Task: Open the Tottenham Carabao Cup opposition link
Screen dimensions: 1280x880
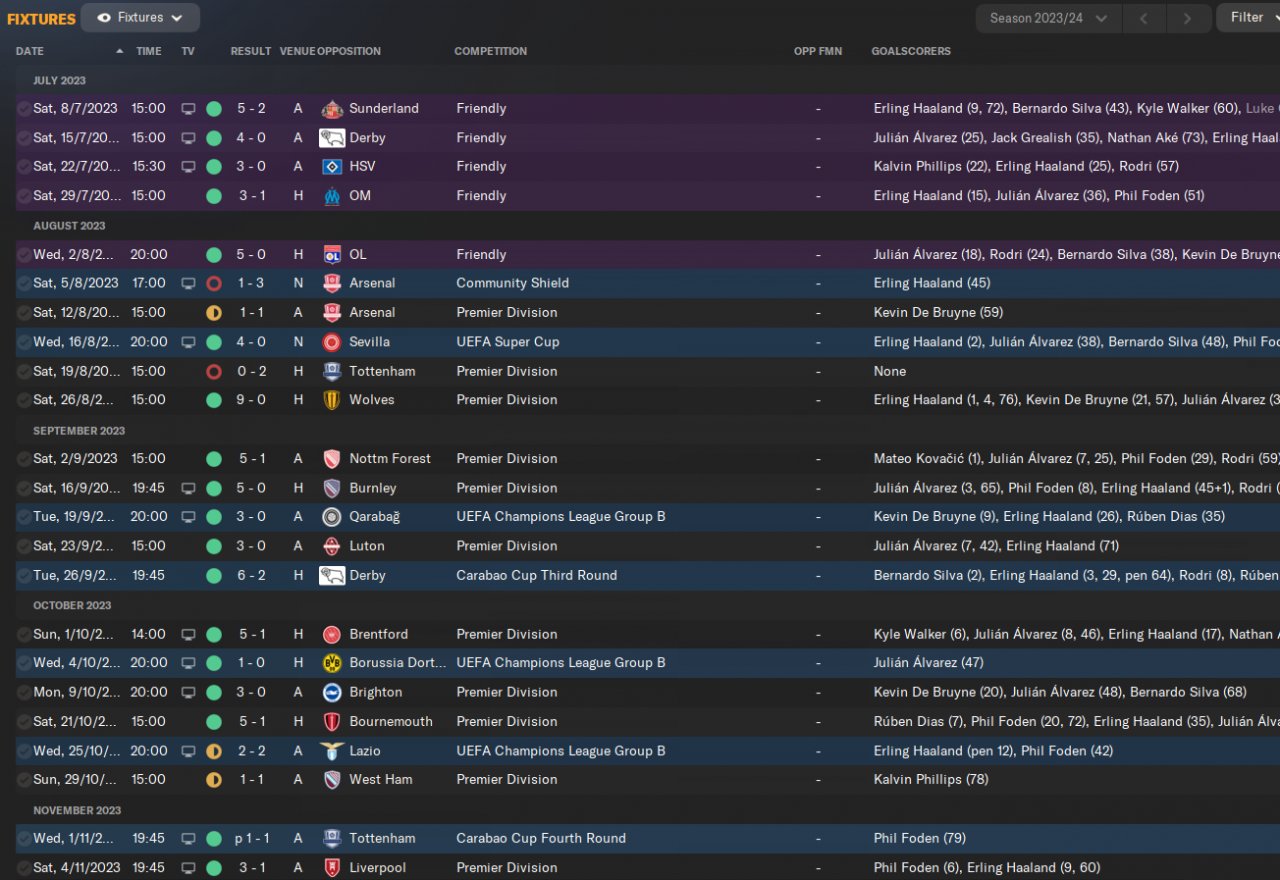Action: click(381, 839)
